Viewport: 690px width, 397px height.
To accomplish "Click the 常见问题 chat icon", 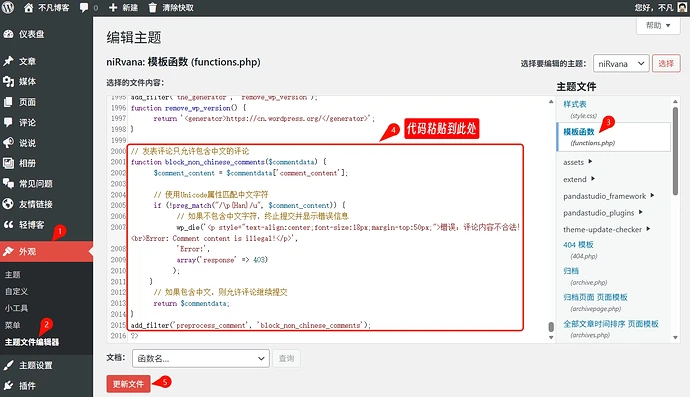I will tap(8, 184).
